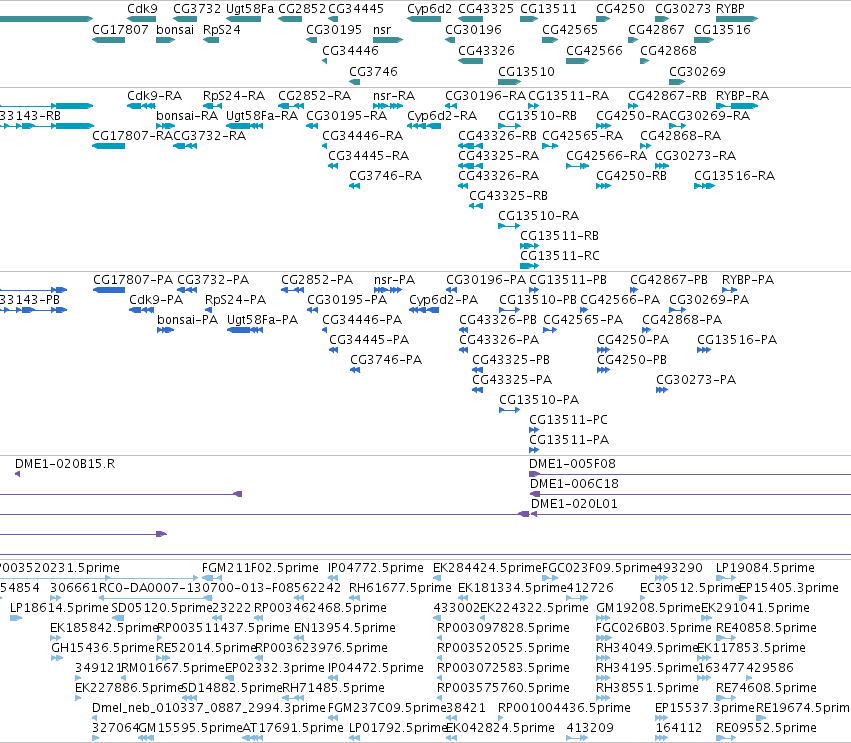This screenshot has height=743, width=851.
Task: Click the RYBP-RA transcript label
Action: pos(742,96)
